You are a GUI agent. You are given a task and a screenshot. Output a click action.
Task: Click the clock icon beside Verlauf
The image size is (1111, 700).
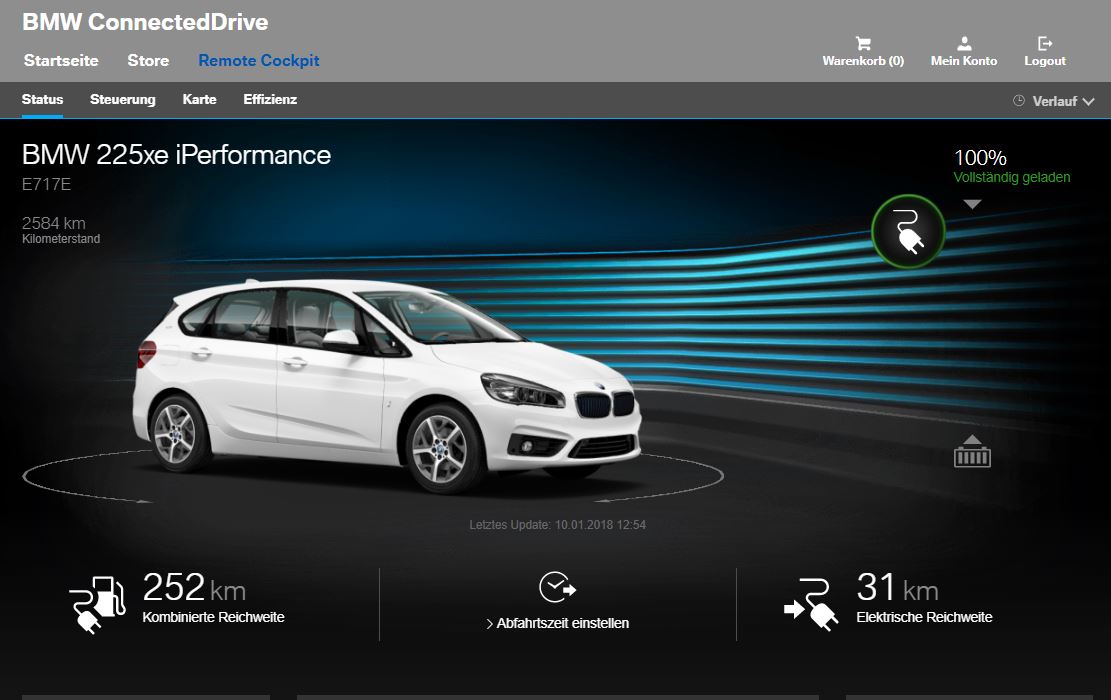[1019, 101]
